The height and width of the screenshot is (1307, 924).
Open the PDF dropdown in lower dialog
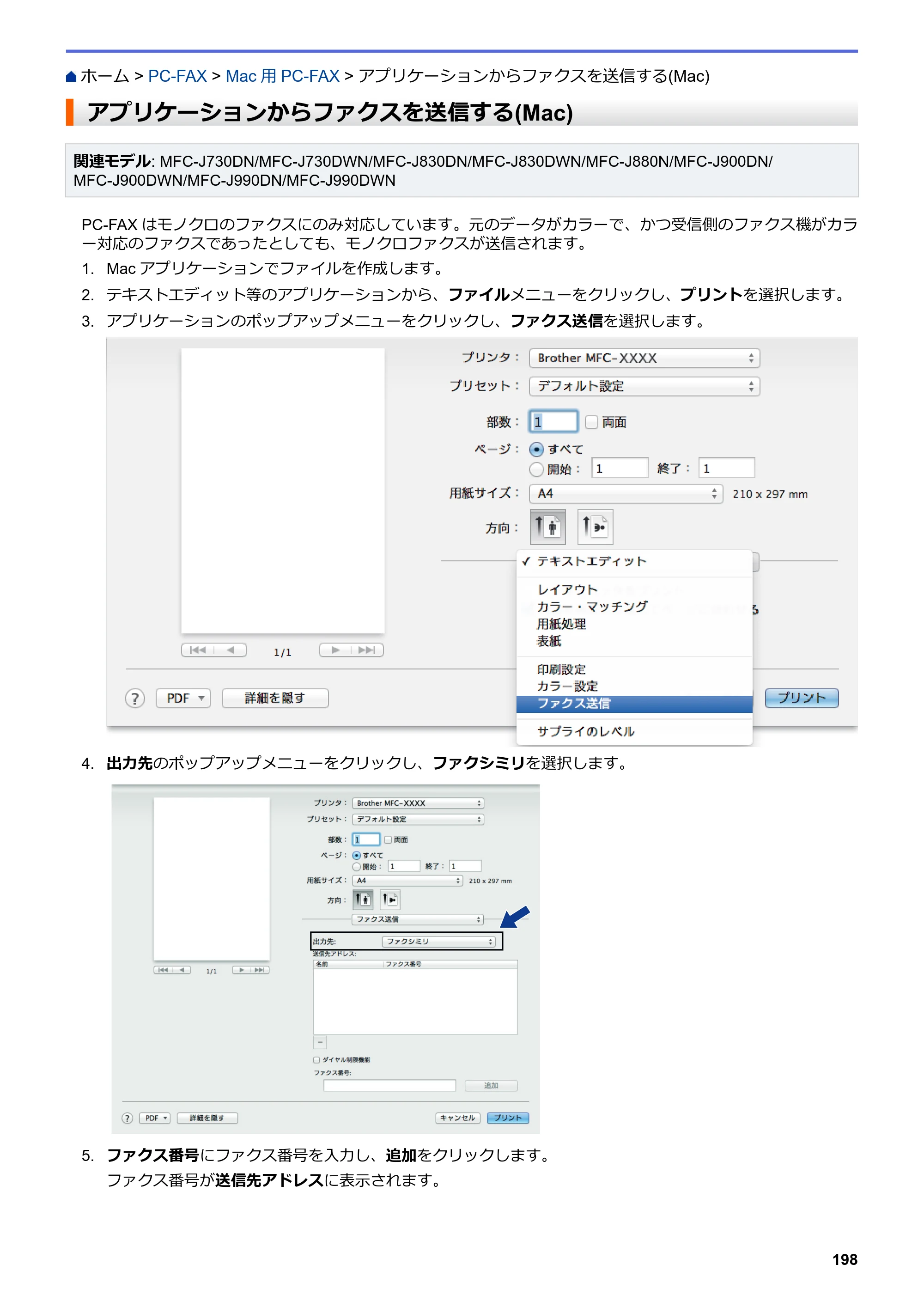tap(154, 1118)
